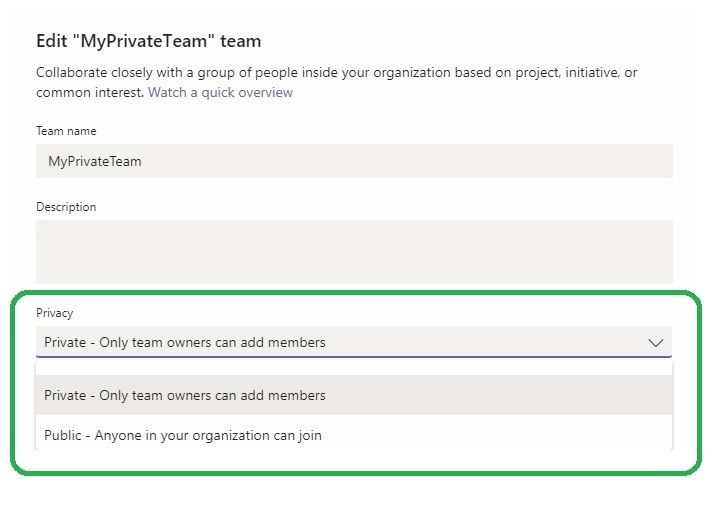Click the MyPrivateTeam text in name field
717x509 pixels.
click(x=95, y=161)
